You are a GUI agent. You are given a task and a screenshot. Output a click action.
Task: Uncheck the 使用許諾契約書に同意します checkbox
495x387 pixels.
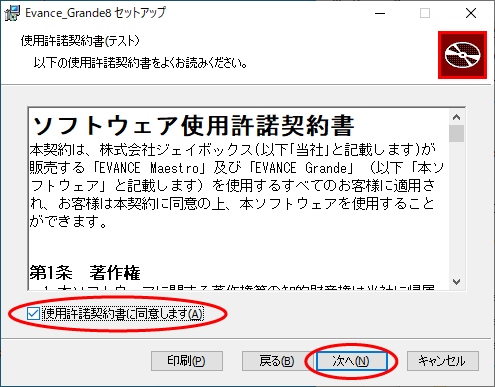tap(33, 314)
